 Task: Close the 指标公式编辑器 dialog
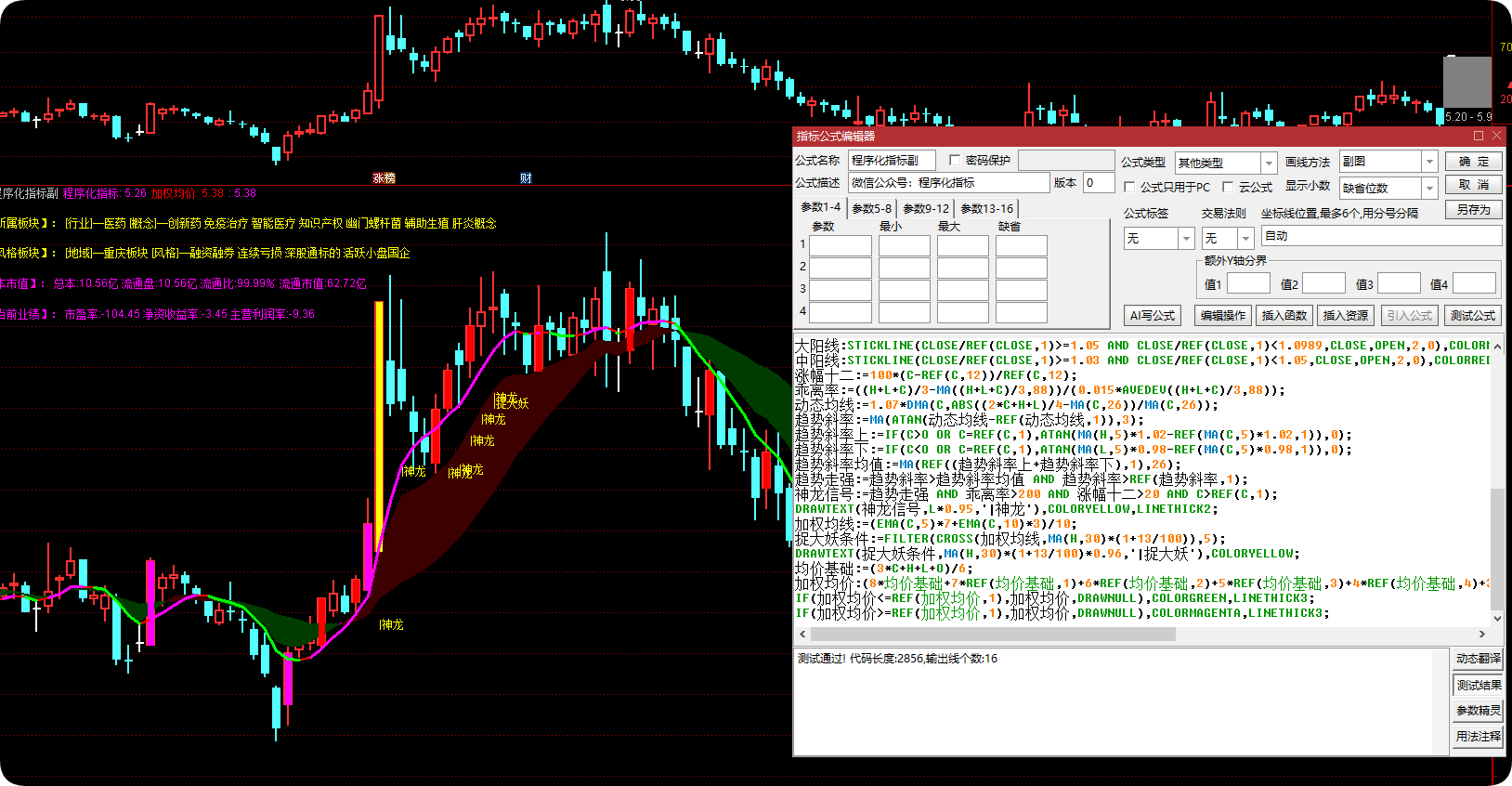(x=1495, y=136)
